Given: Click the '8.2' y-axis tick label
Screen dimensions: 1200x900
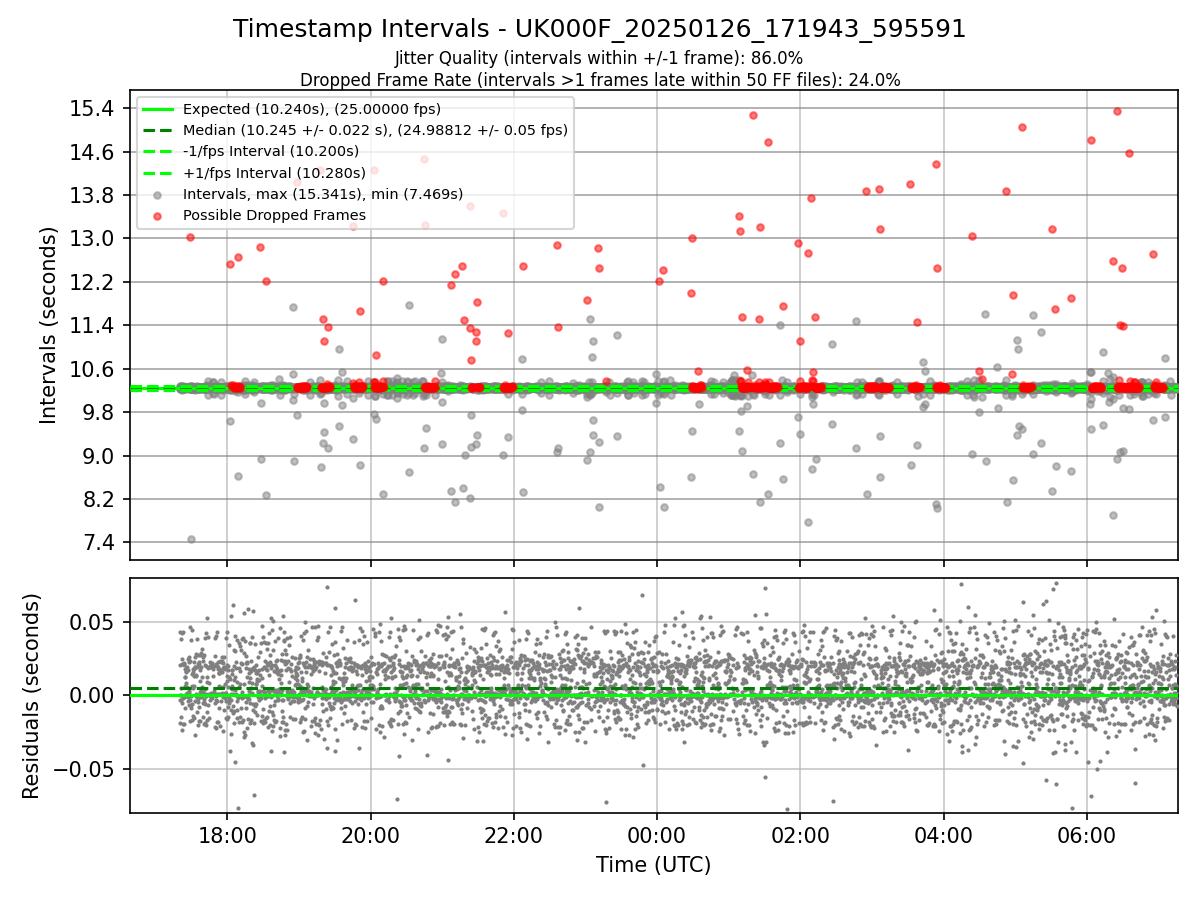Looking at the screenshot, I should (x=99, y=499).
